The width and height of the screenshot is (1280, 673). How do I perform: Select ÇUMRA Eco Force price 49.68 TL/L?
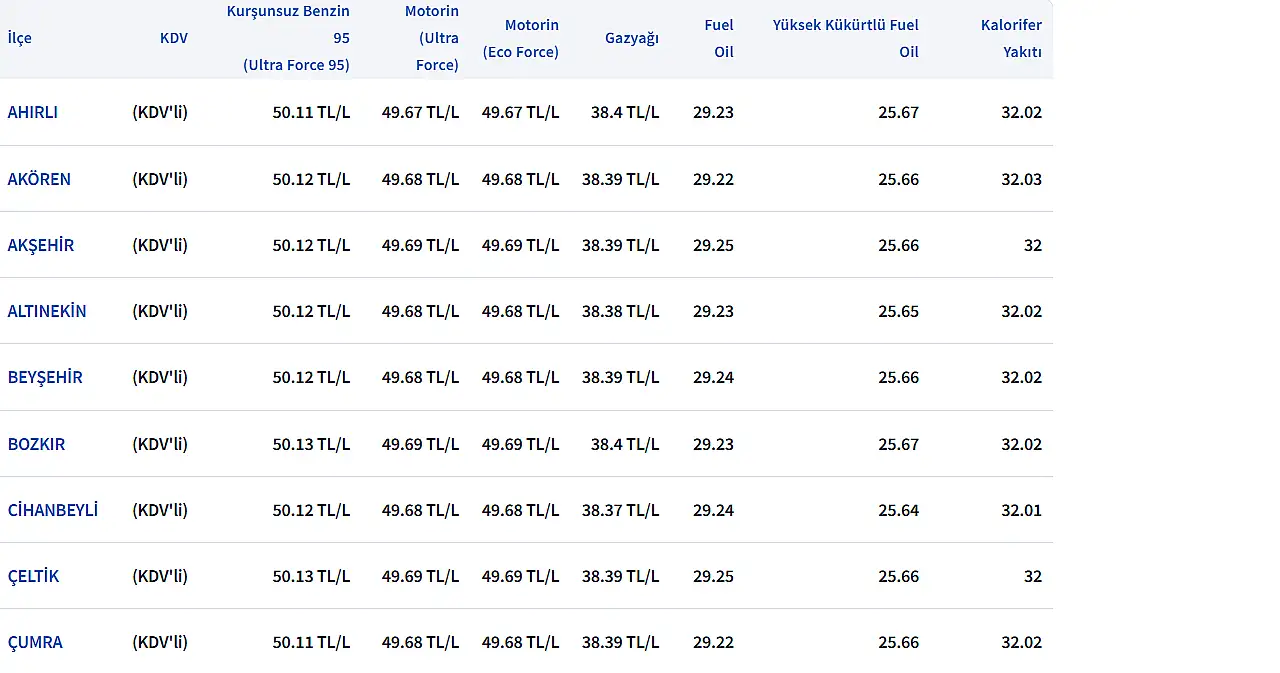(x=520, y=642)
